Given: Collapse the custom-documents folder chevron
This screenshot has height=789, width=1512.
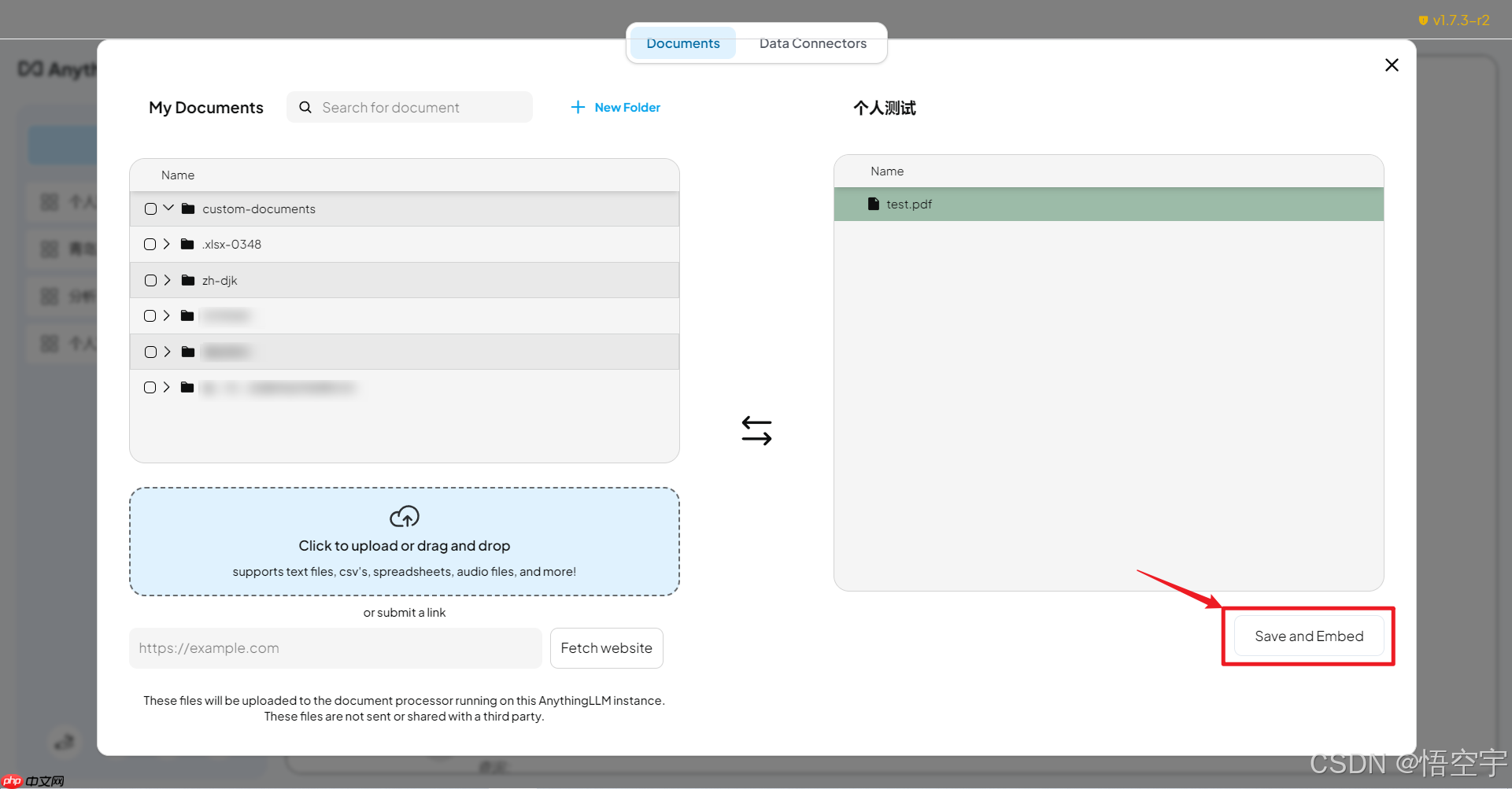Looking at the screenshot, I should click(x=168, y=208).
